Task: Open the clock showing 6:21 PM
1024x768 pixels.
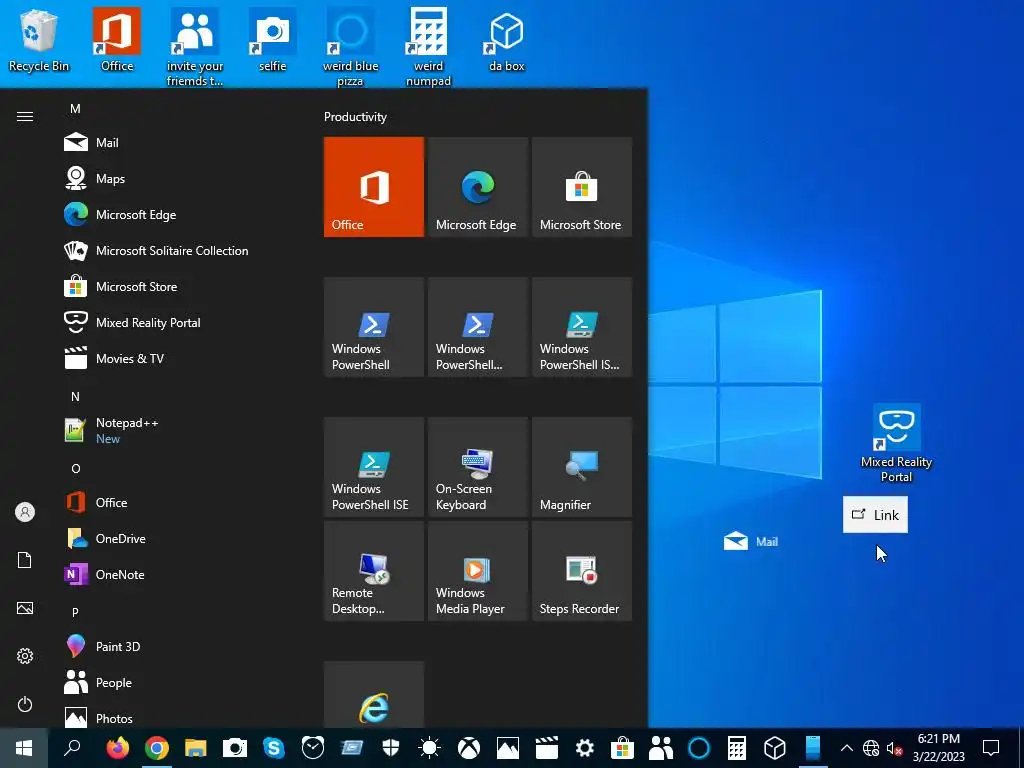Action: [x=938, y=748]
